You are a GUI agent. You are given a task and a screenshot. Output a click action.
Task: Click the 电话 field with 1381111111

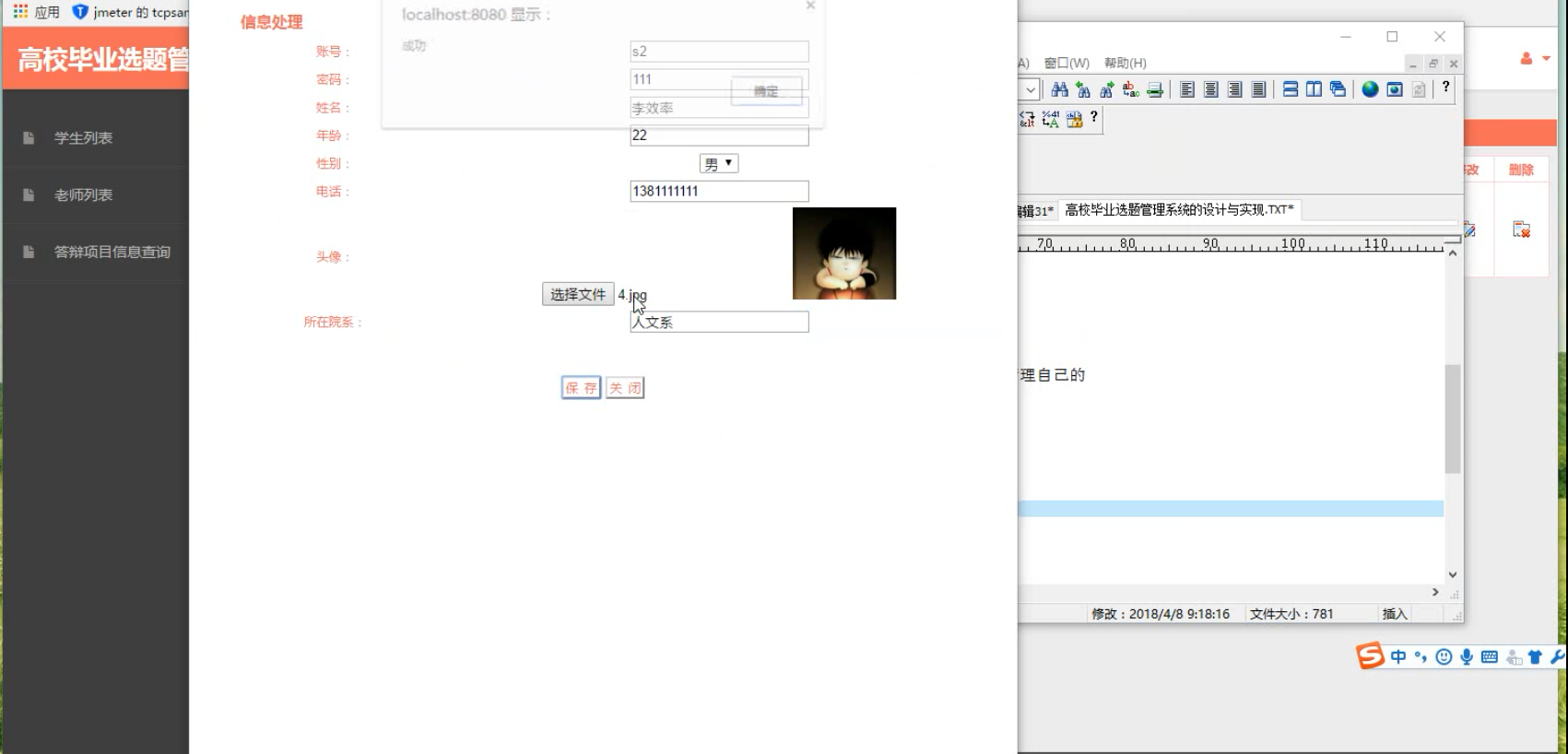[719, 191]
